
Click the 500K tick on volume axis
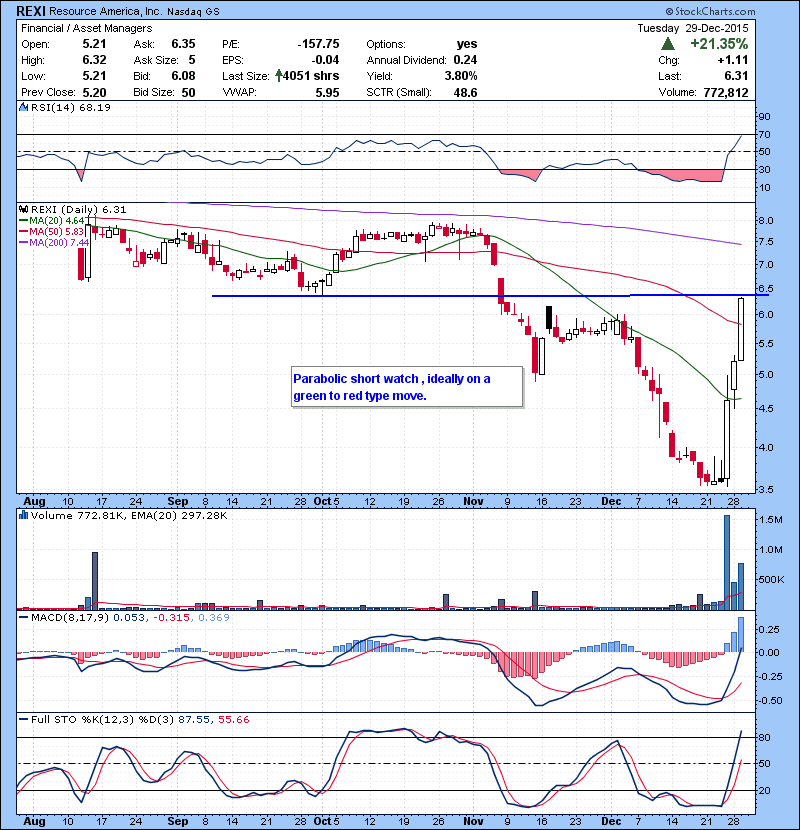[x=771, y=580]
